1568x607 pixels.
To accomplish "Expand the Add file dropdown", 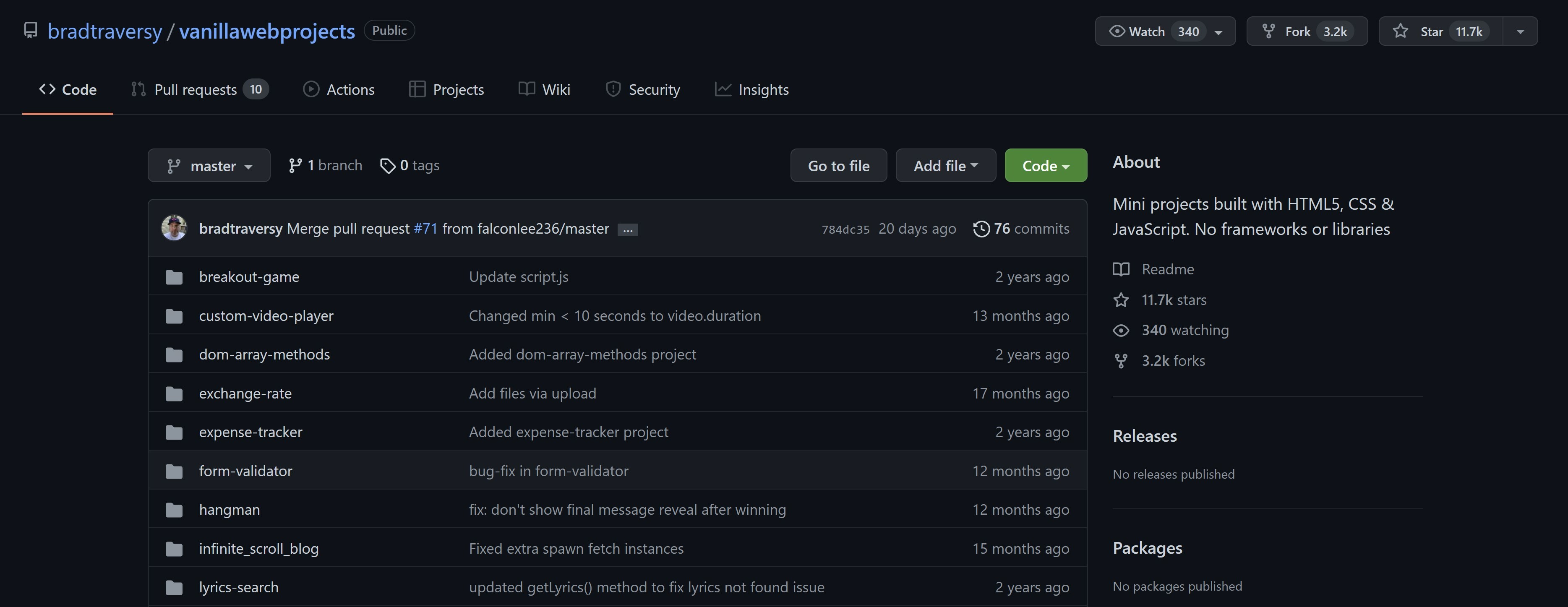I will 946,166.
